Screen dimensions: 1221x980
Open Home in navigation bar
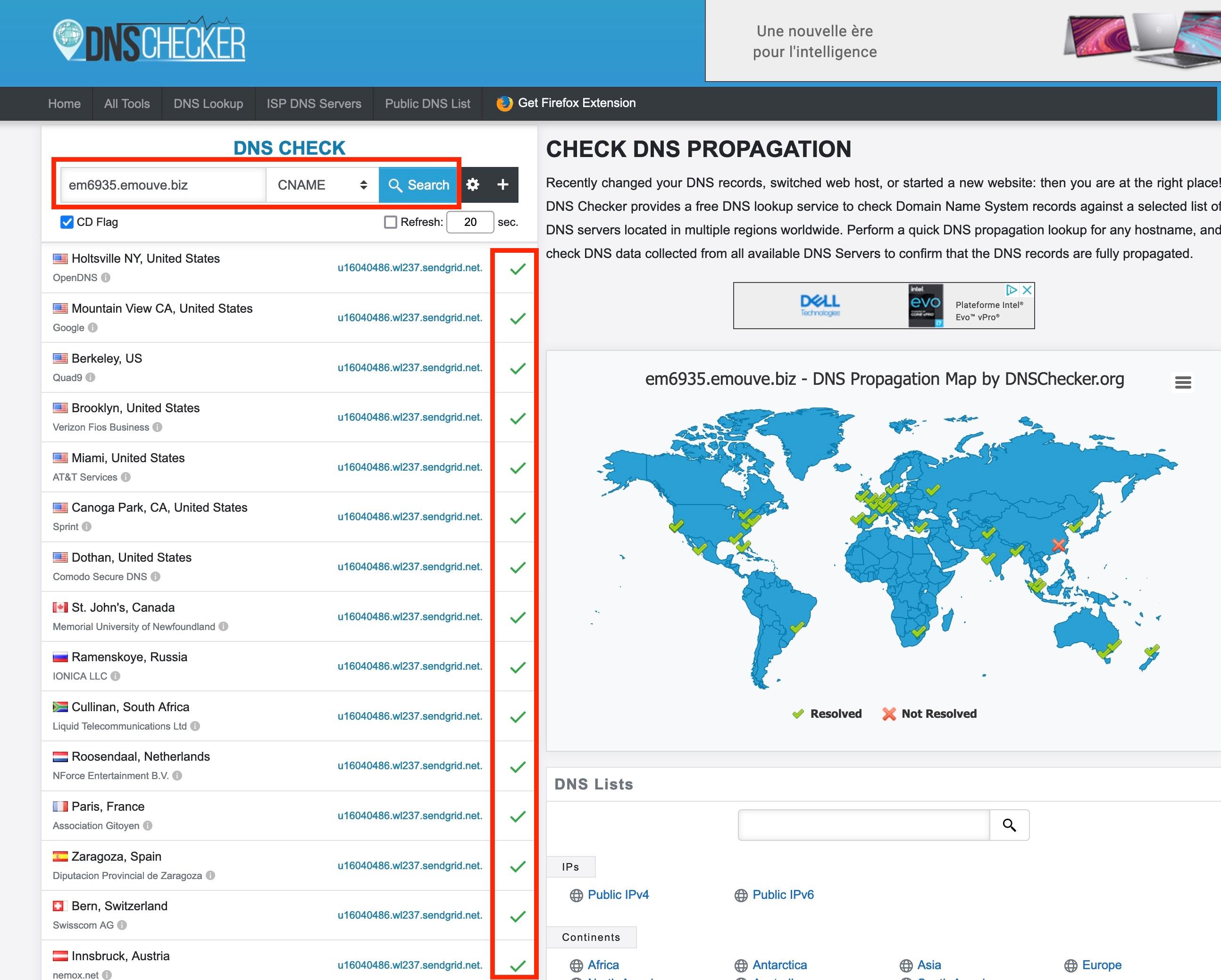click(64, 104)
